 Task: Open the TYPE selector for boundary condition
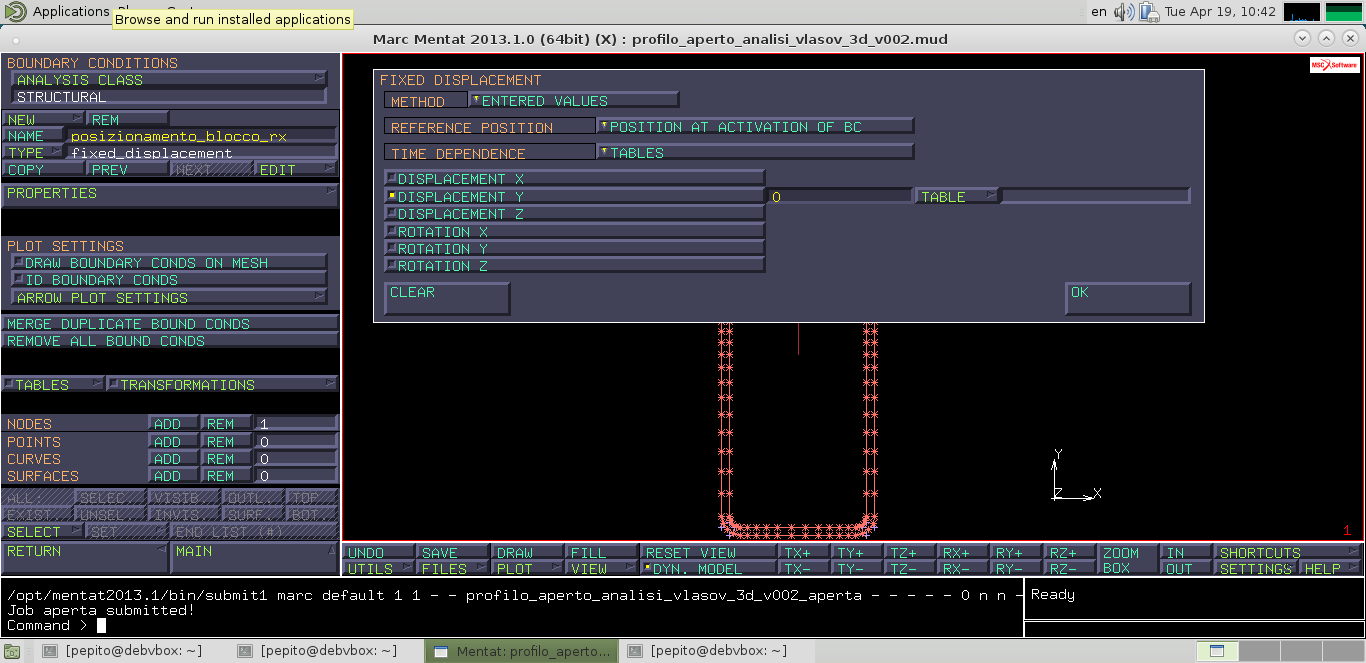[33, 153]
